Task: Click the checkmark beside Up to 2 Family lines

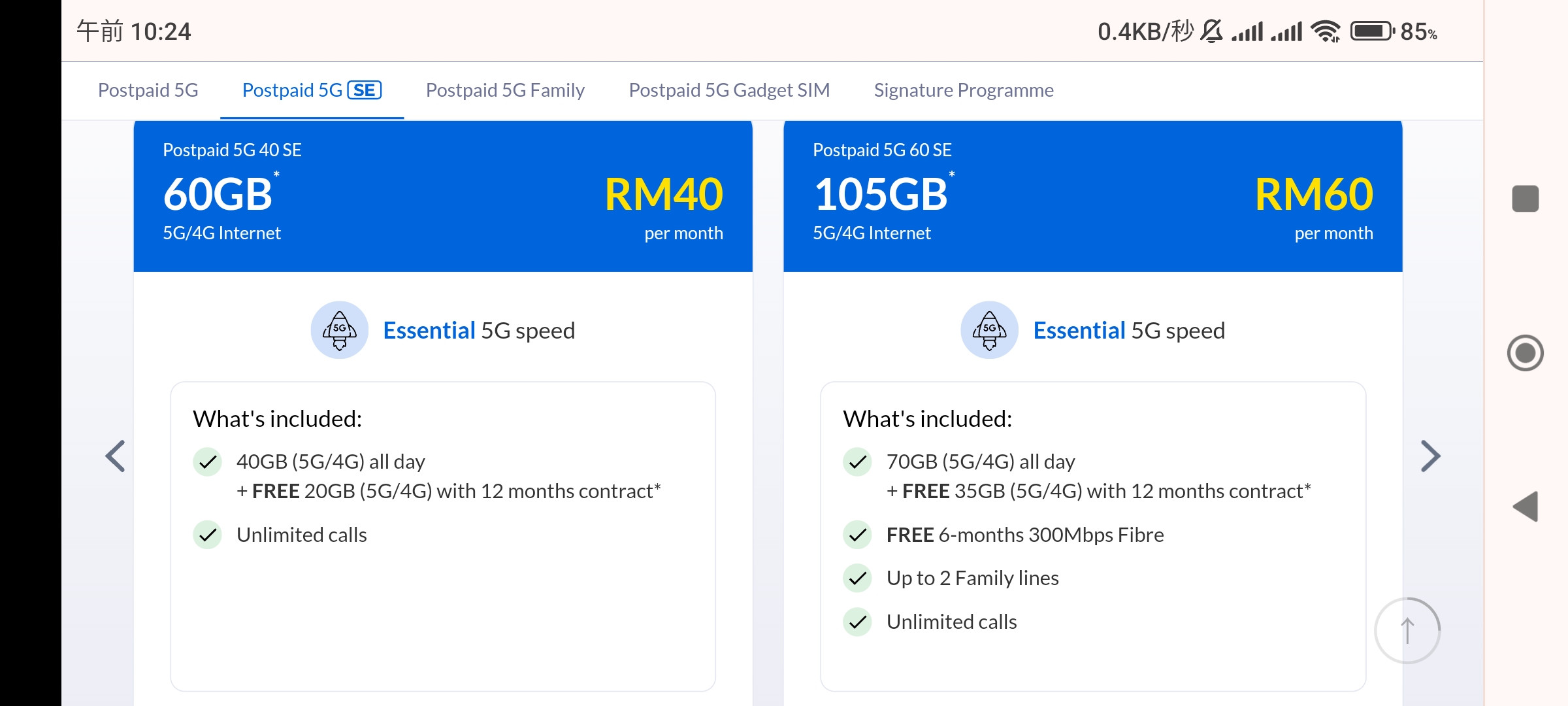Action: [x=858, y=579]
